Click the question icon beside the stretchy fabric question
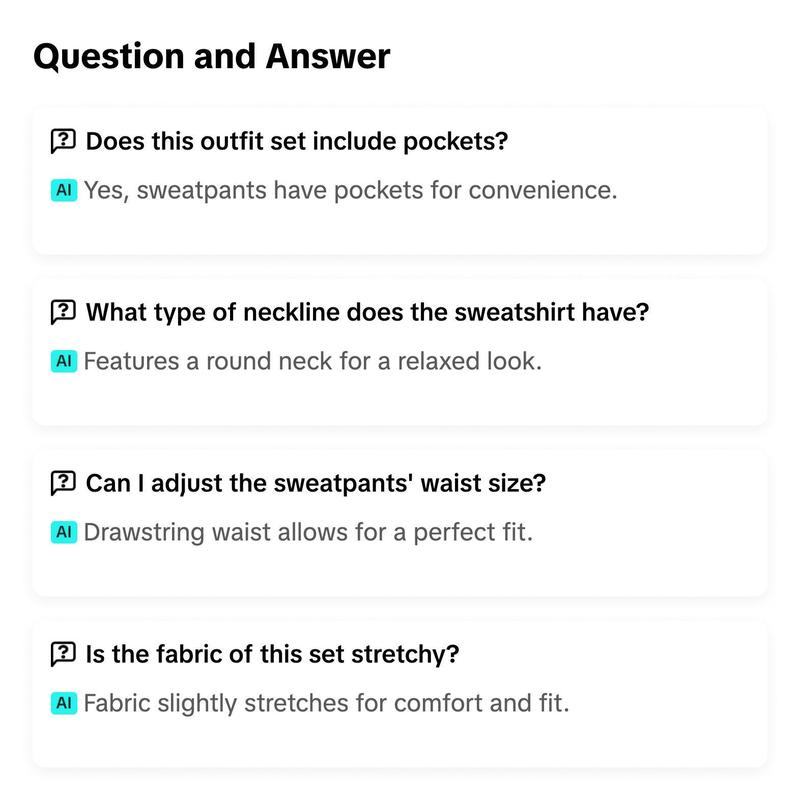The image size is (800, 800). pyautogui.click(x=63, y=654)
